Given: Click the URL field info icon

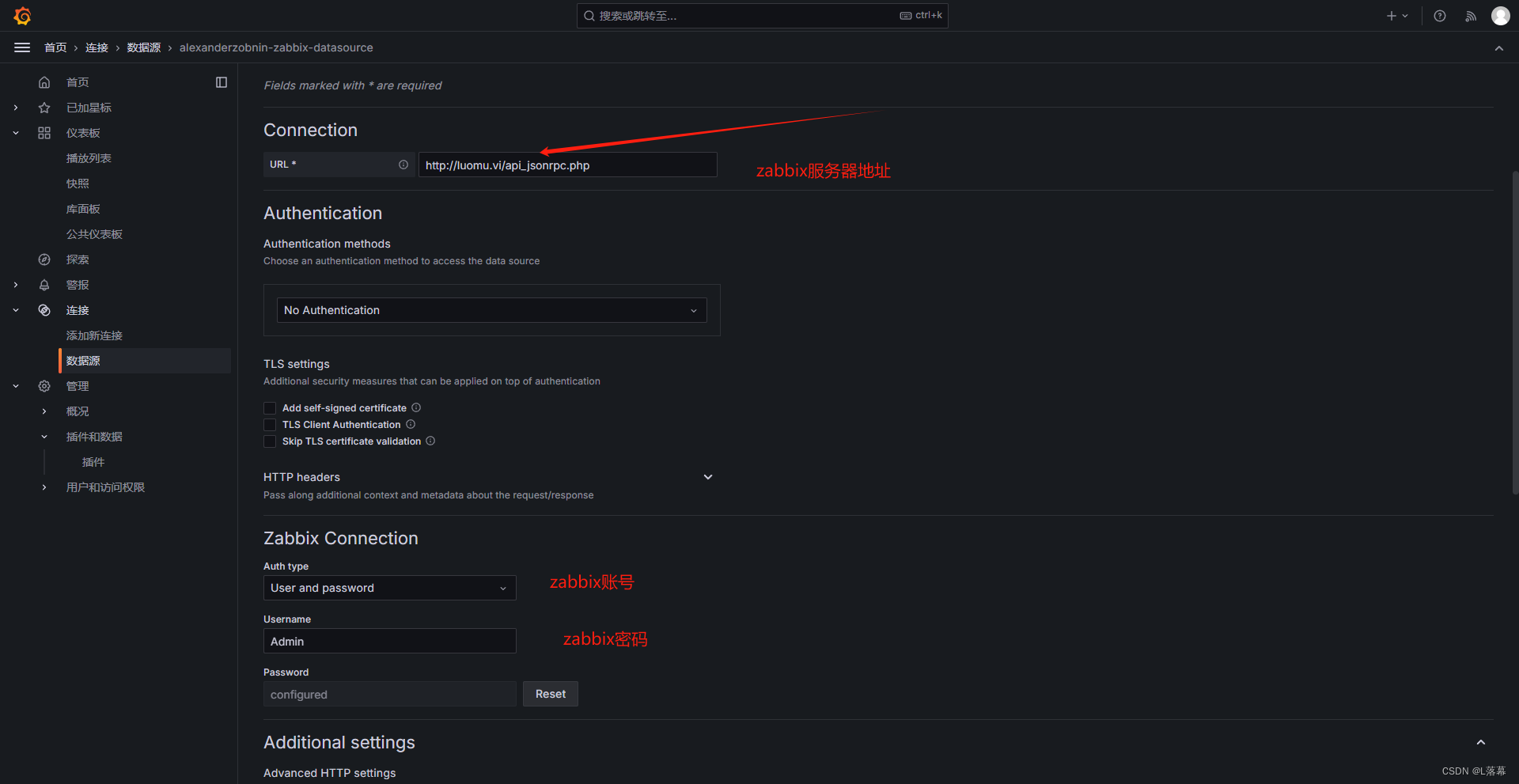Looking at the screenshot, I should (403, 165).
